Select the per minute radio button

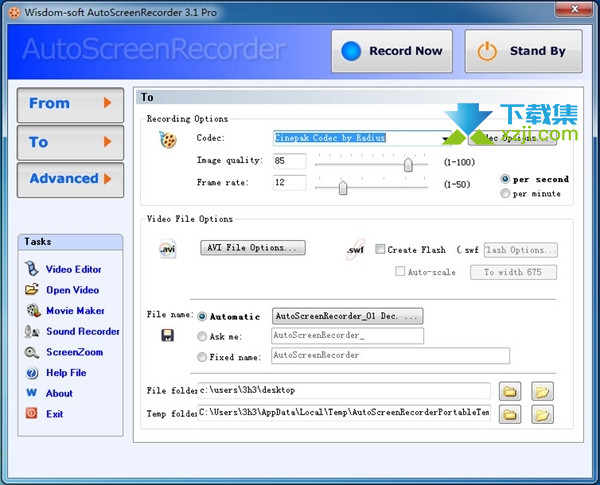[505, 193]
